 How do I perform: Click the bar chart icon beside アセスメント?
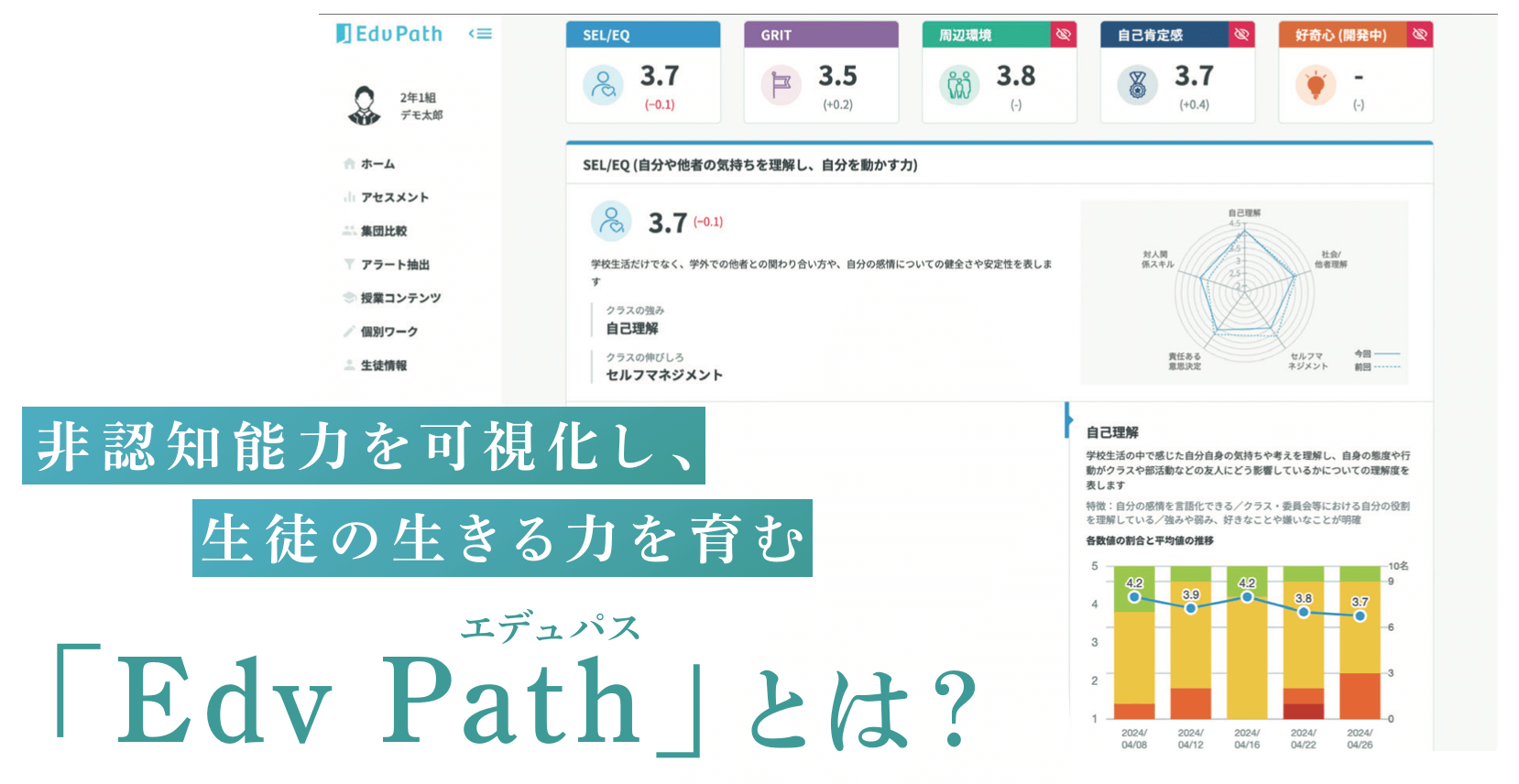(x=349, y=197)
